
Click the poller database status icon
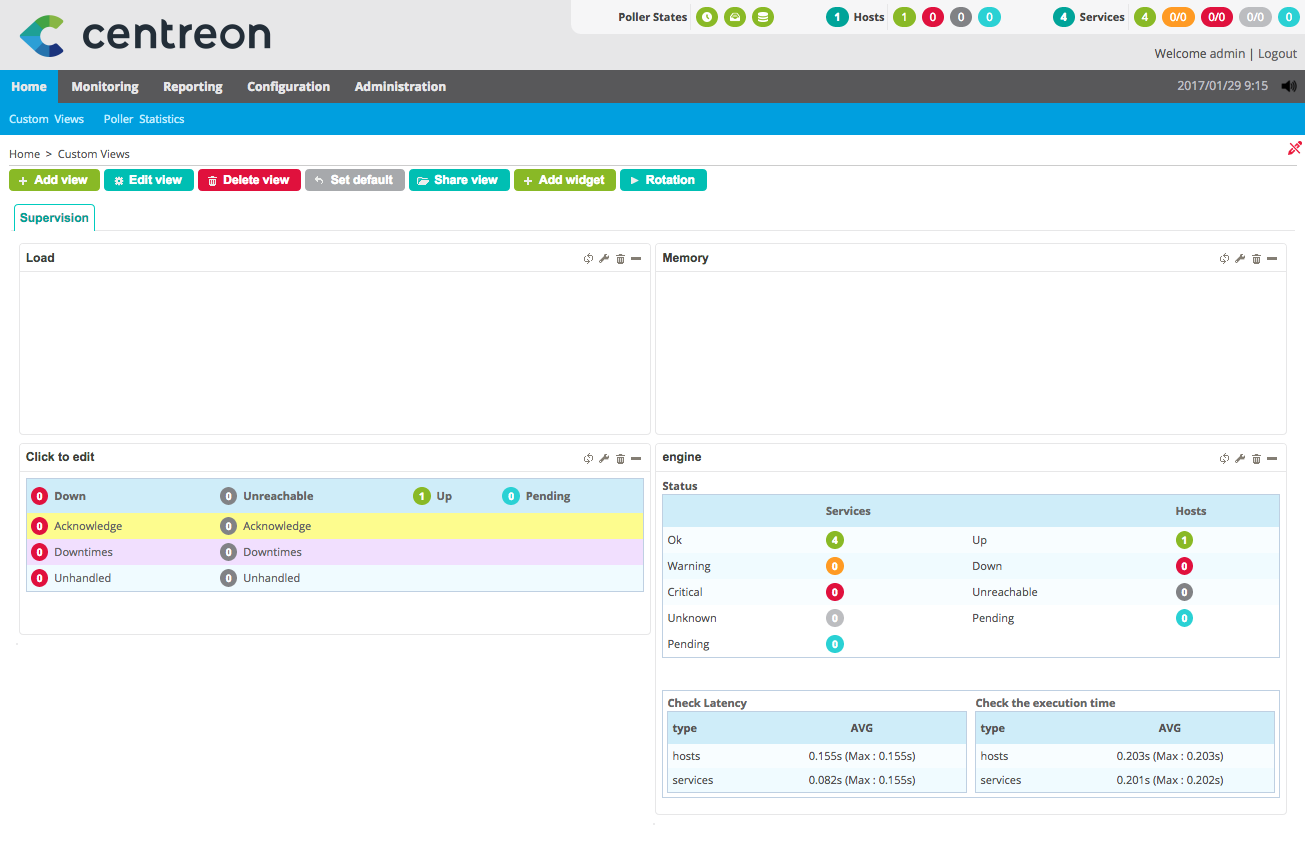tap(763, 17)
